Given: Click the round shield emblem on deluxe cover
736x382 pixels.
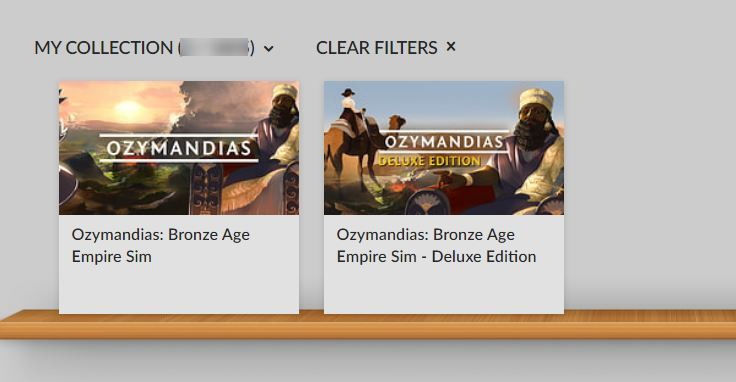Looking at the screenshot, I should point(427,204).
